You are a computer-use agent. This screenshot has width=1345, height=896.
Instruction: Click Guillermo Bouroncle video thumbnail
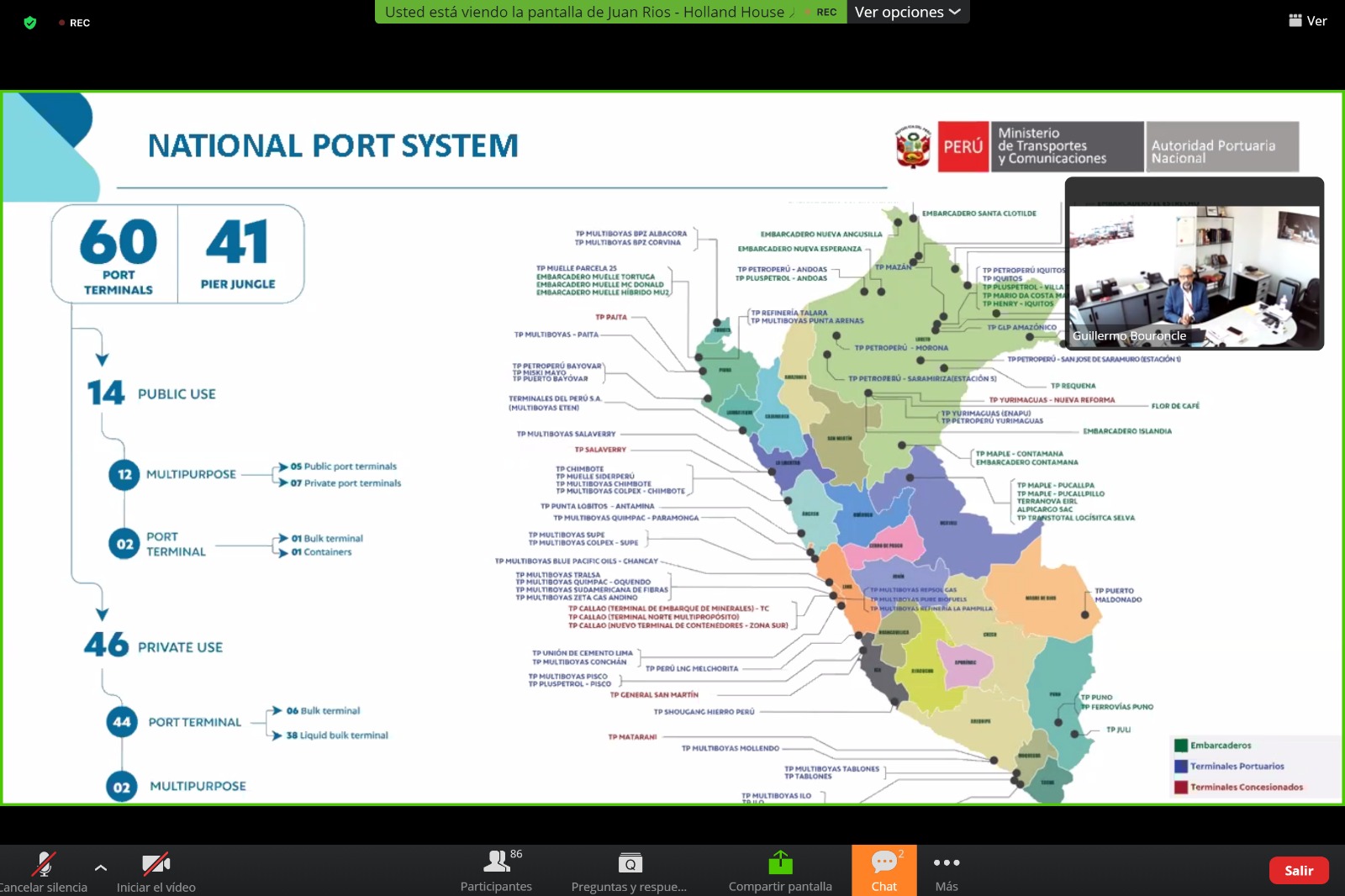(1195, 264)
